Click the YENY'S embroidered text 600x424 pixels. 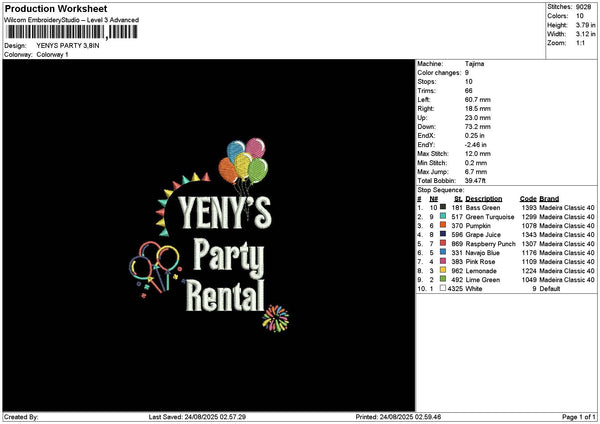pos(225,213)
